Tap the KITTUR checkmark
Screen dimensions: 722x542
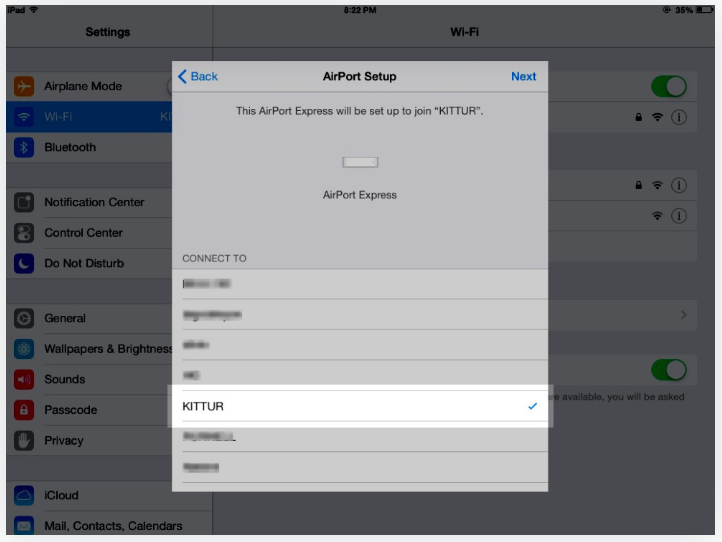point(533,406)
